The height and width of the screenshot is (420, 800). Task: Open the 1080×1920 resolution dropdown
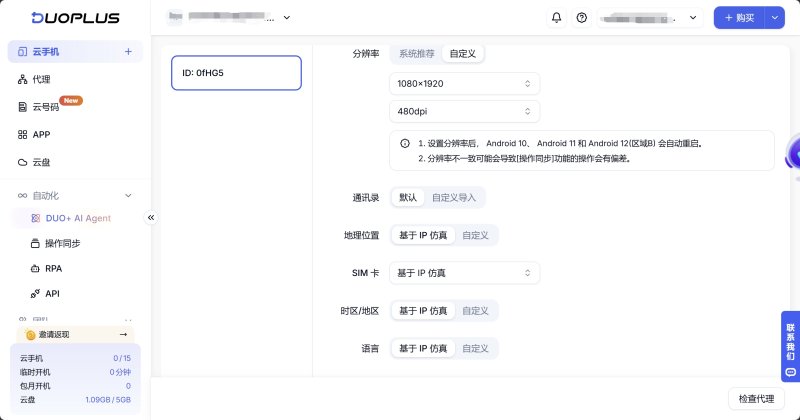point(464,84)
